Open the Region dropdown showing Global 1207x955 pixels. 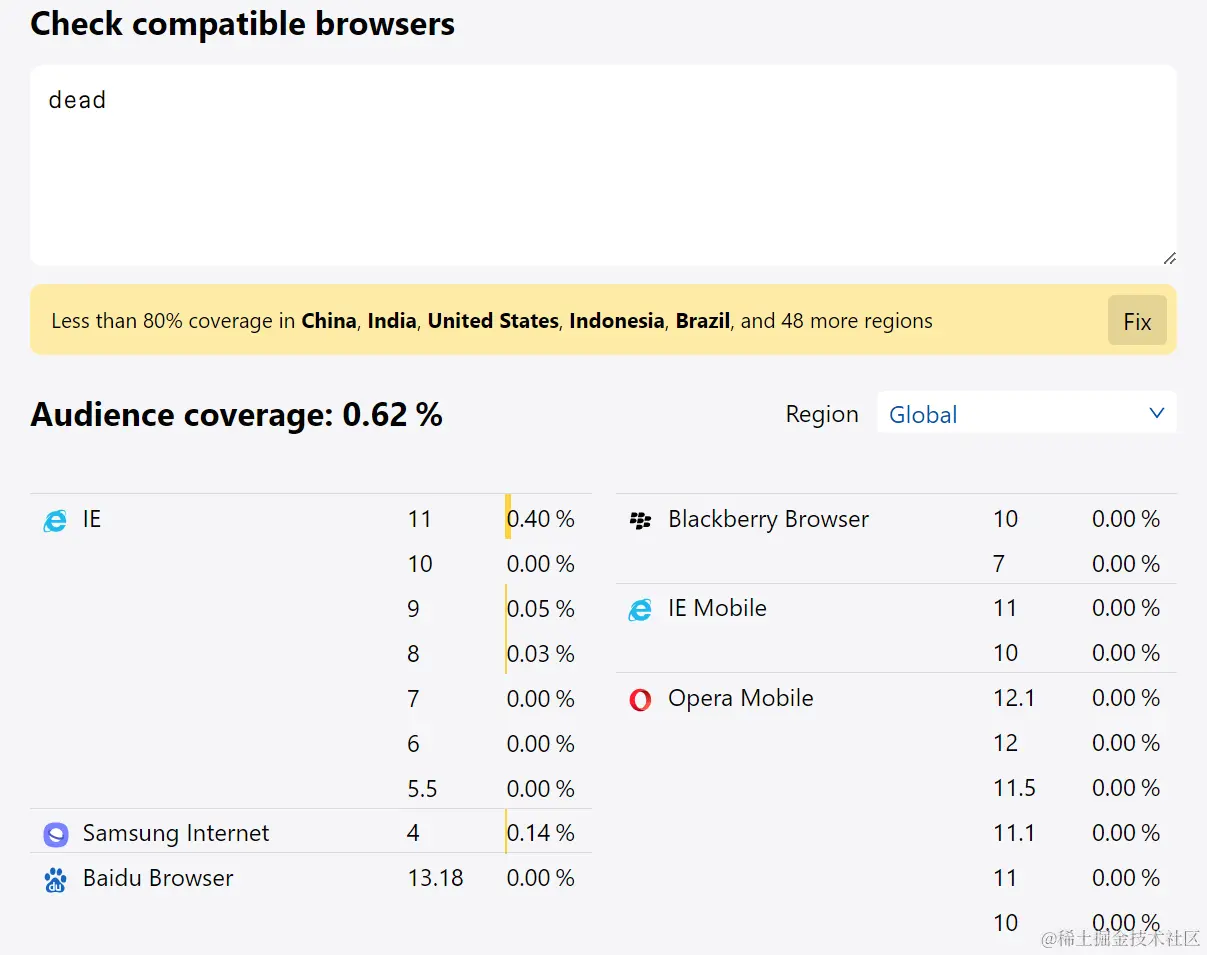[1026, 413]
